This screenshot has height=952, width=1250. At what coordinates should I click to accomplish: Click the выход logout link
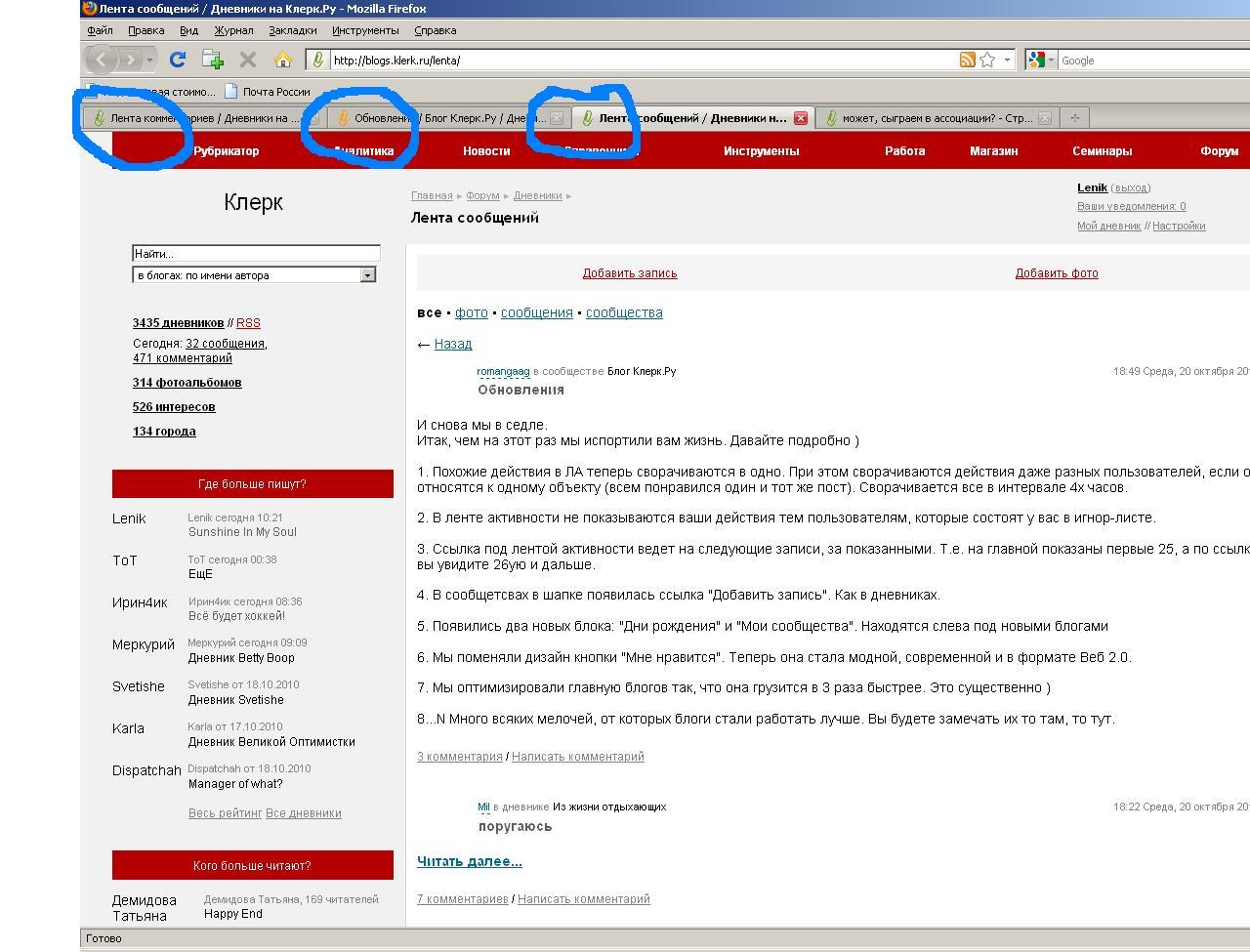pos(1131,187)
